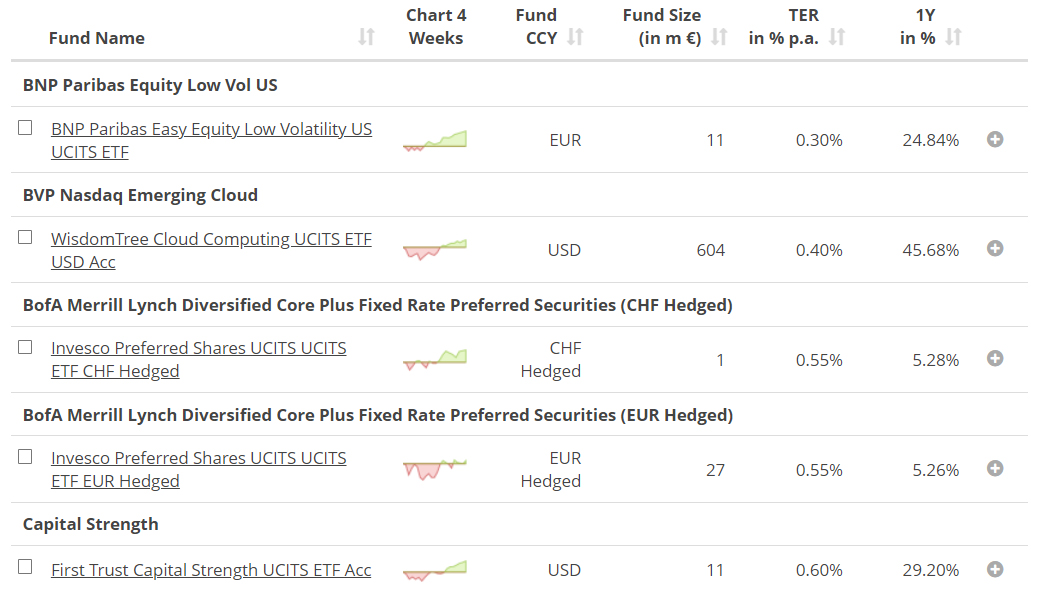
Task: Expand Invesco CHF Hedged row details
Action: [x=995, y=359]
